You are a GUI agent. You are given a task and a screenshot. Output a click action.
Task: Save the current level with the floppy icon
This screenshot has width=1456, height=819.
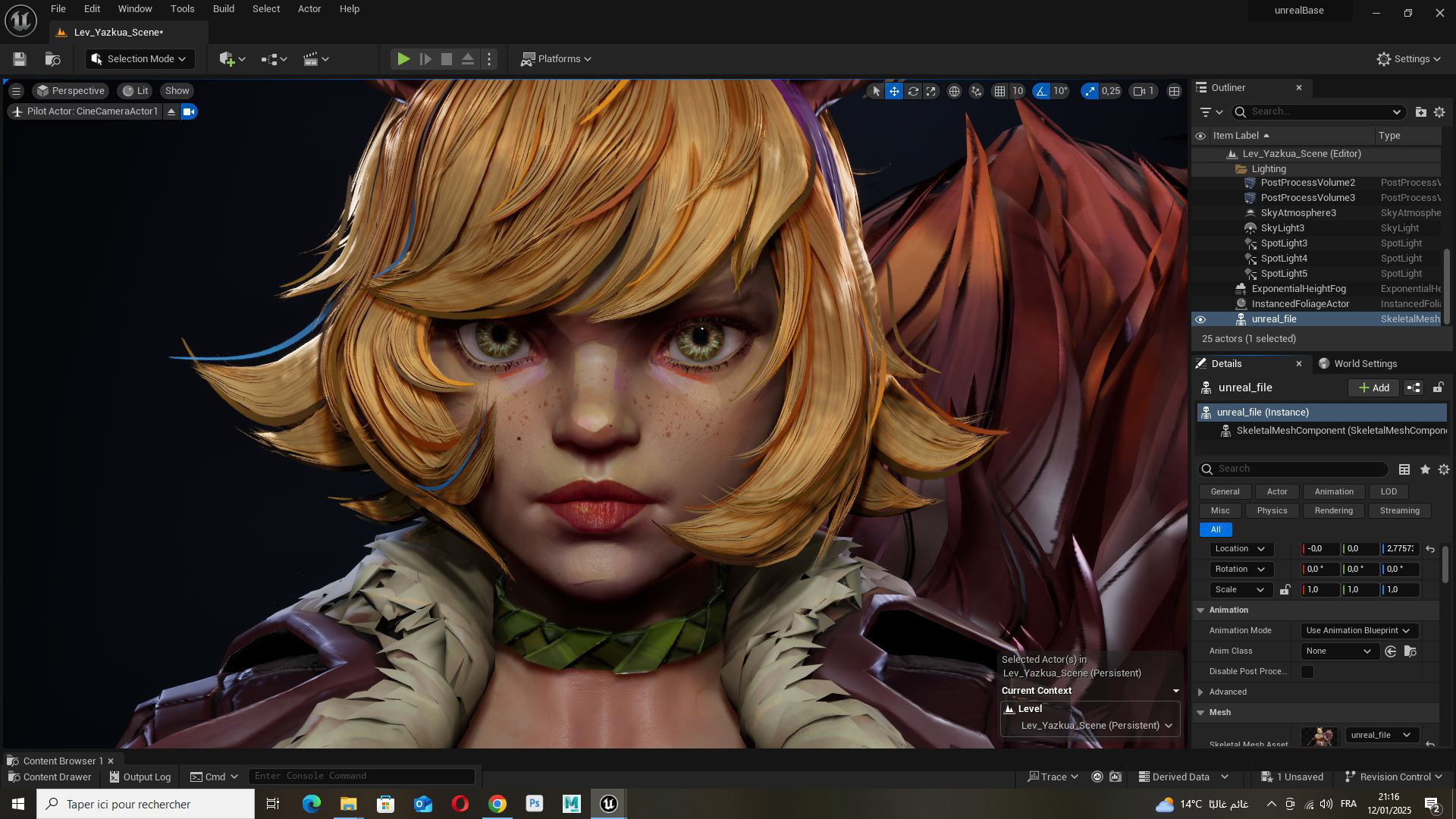pyautogui.click(x=20, y=59)
